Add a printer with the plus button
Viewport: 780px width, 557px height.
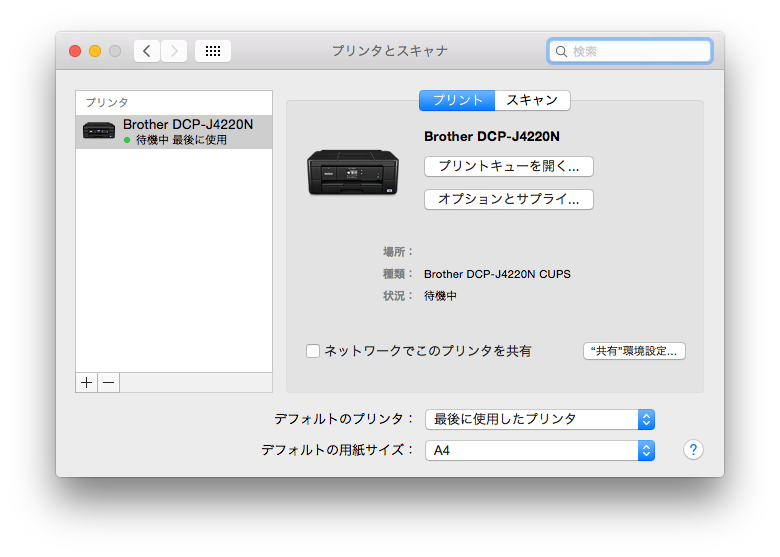pos(87,382)
